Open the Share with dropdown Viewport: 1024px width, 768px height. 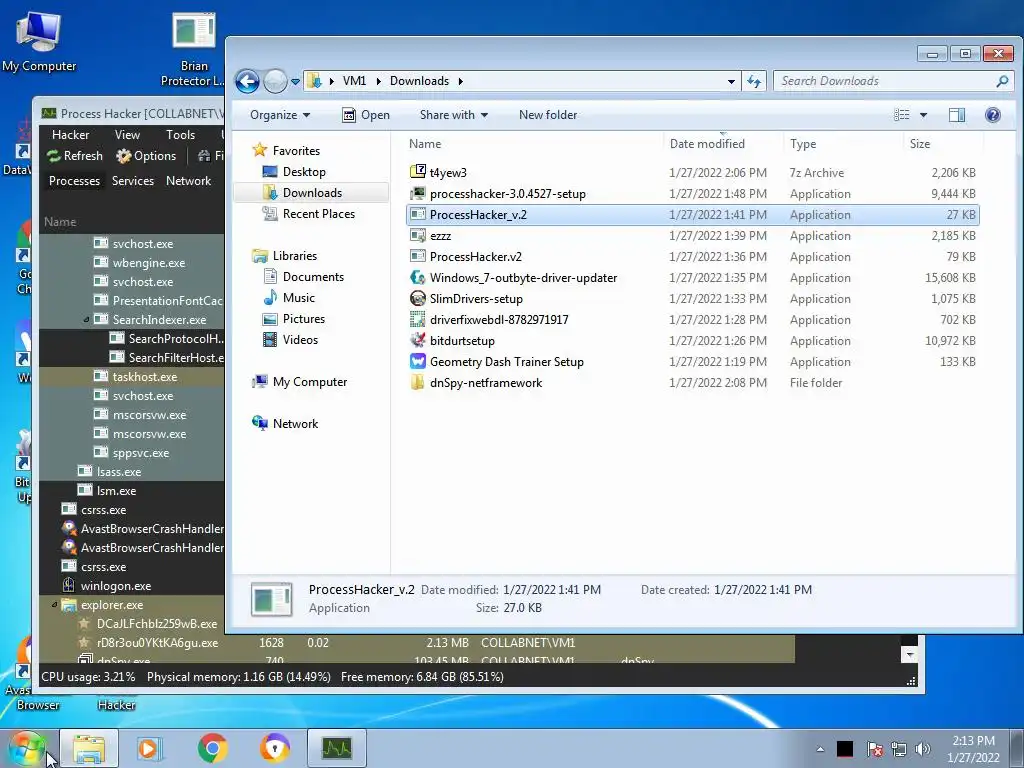(454, 115)
